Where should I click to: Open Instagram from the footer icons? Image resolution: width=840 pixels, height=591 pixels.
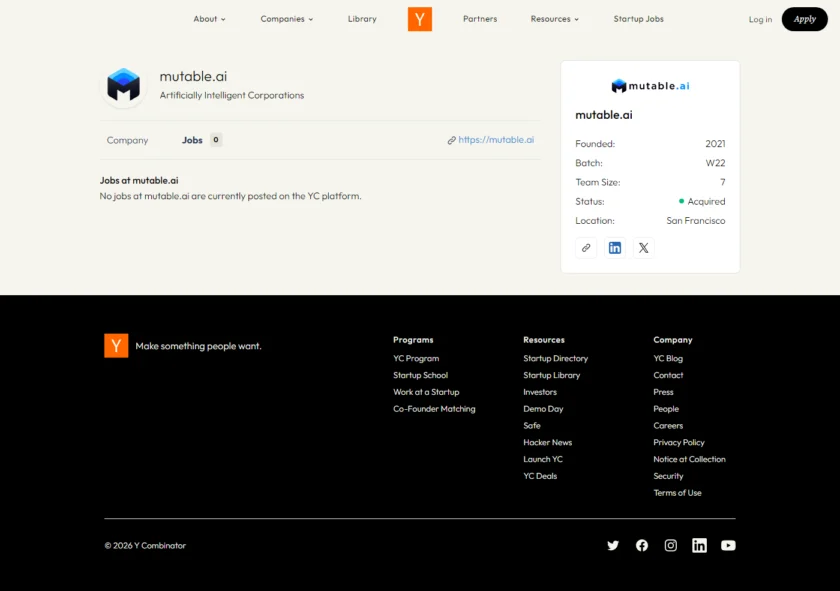(x=670, y=545)
